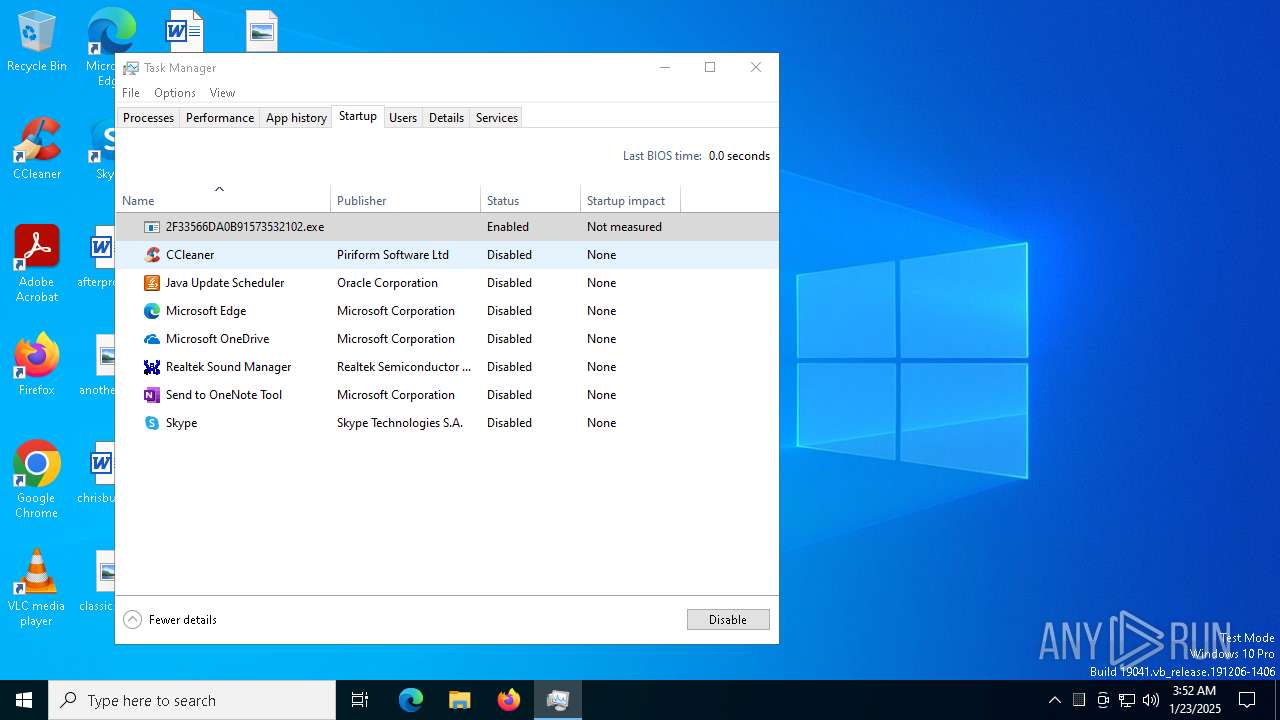Viewport: 1280px width, 720px height.
Task: Click the taskbar clock showing 3:52 AM
Action: pos(1194,700)
